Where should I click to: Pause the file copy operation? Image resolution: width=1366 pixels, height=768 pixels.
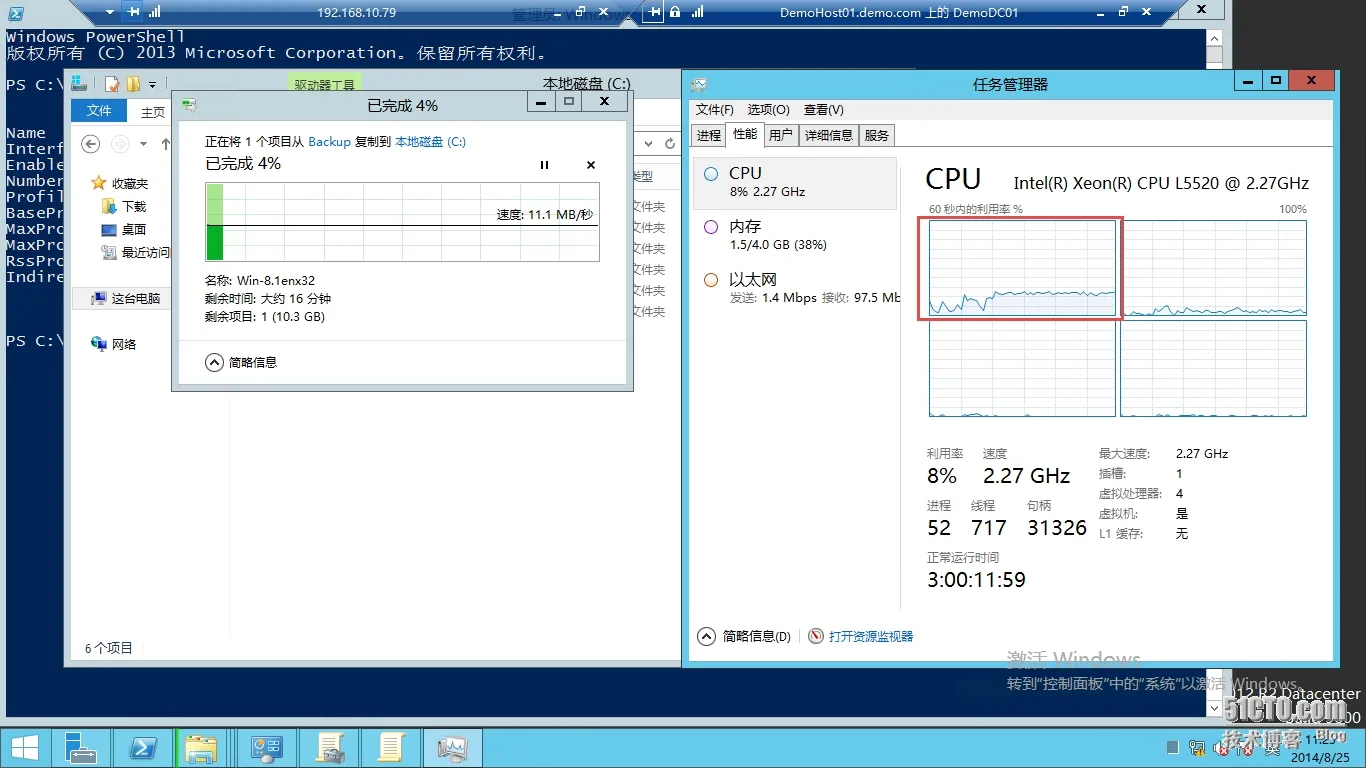tap(544, 165)
